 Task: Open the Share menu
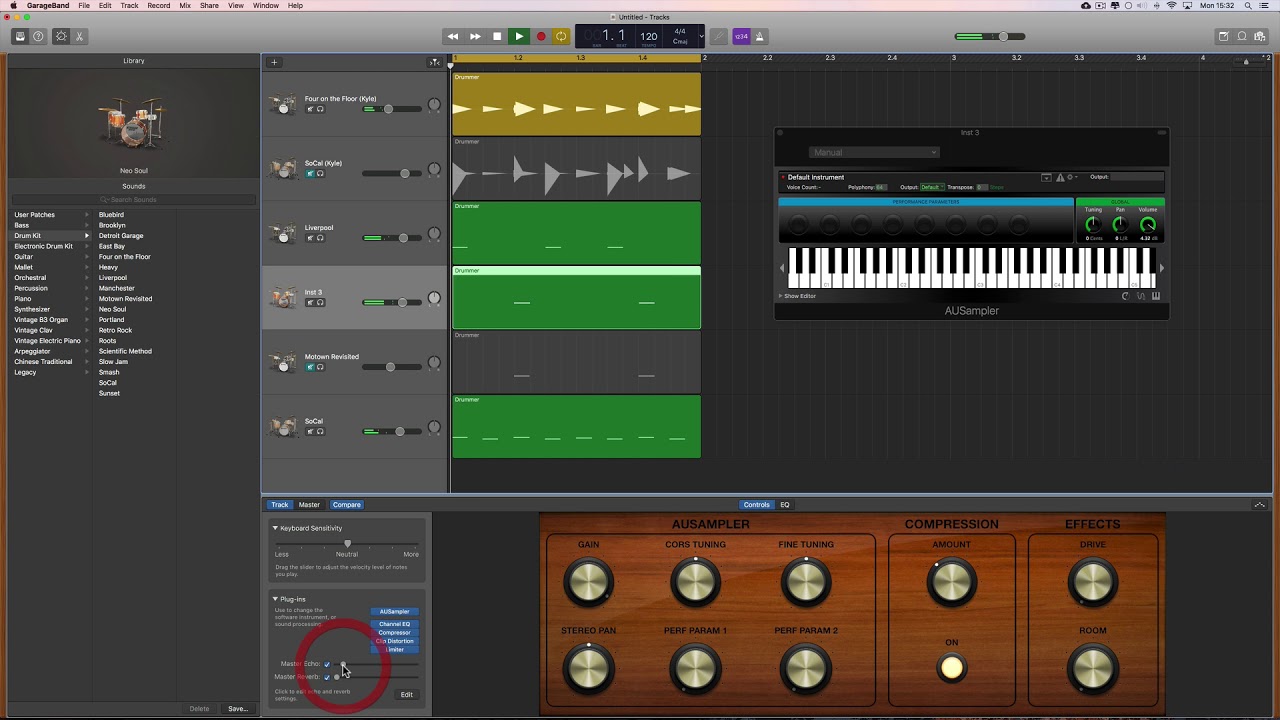coord(209,6)
